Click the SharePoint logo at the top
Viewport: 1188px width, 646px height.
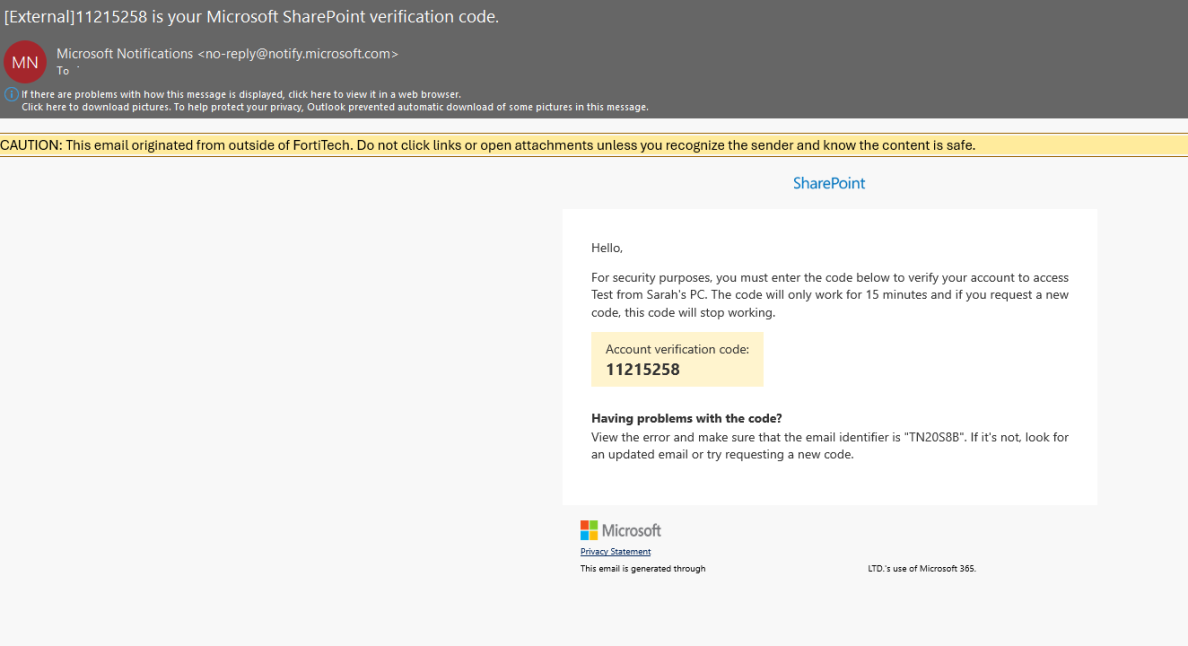click(828, 182)
